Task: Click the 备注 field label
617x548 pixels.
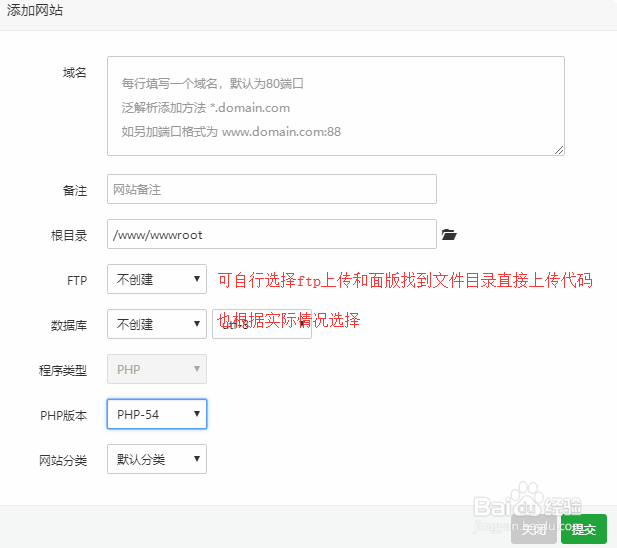Action: click(x=75, y=191)
